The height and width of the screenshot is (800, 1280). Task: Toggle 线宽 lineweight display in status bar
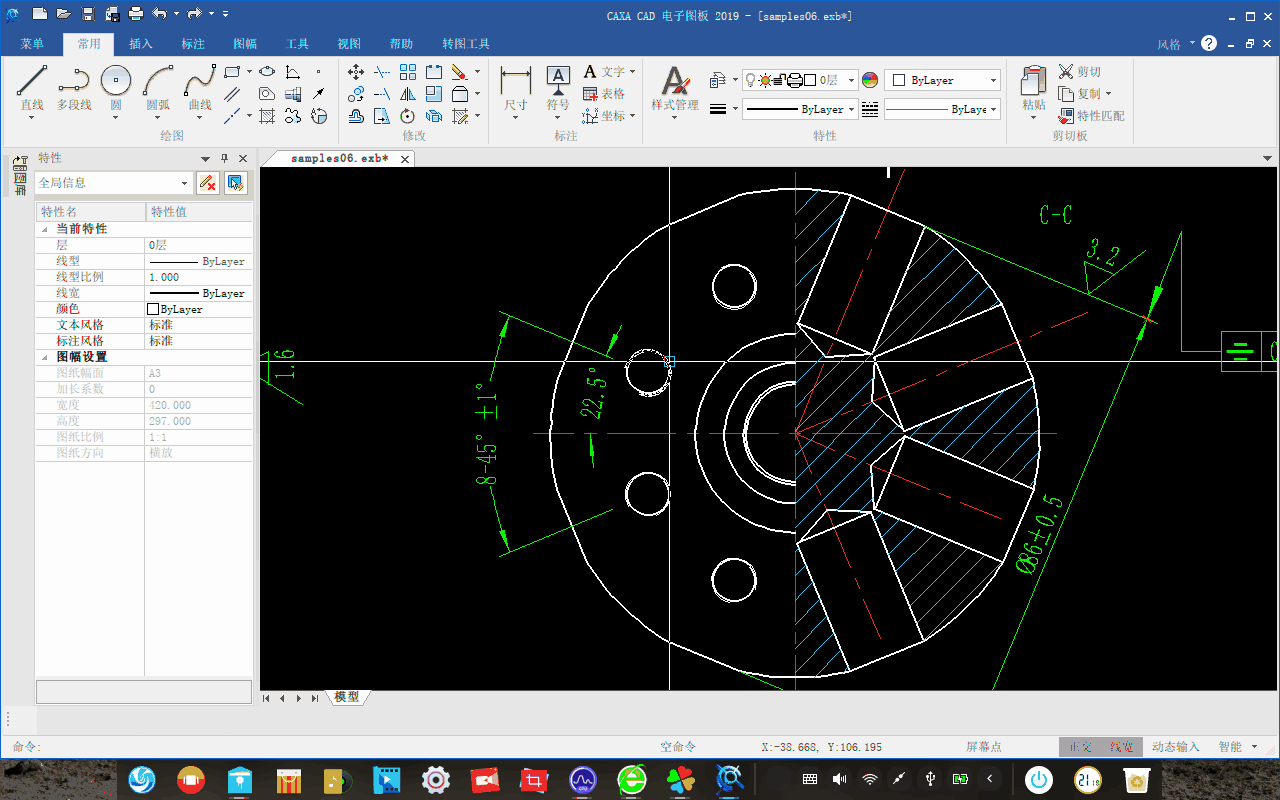pos(1121,747)
